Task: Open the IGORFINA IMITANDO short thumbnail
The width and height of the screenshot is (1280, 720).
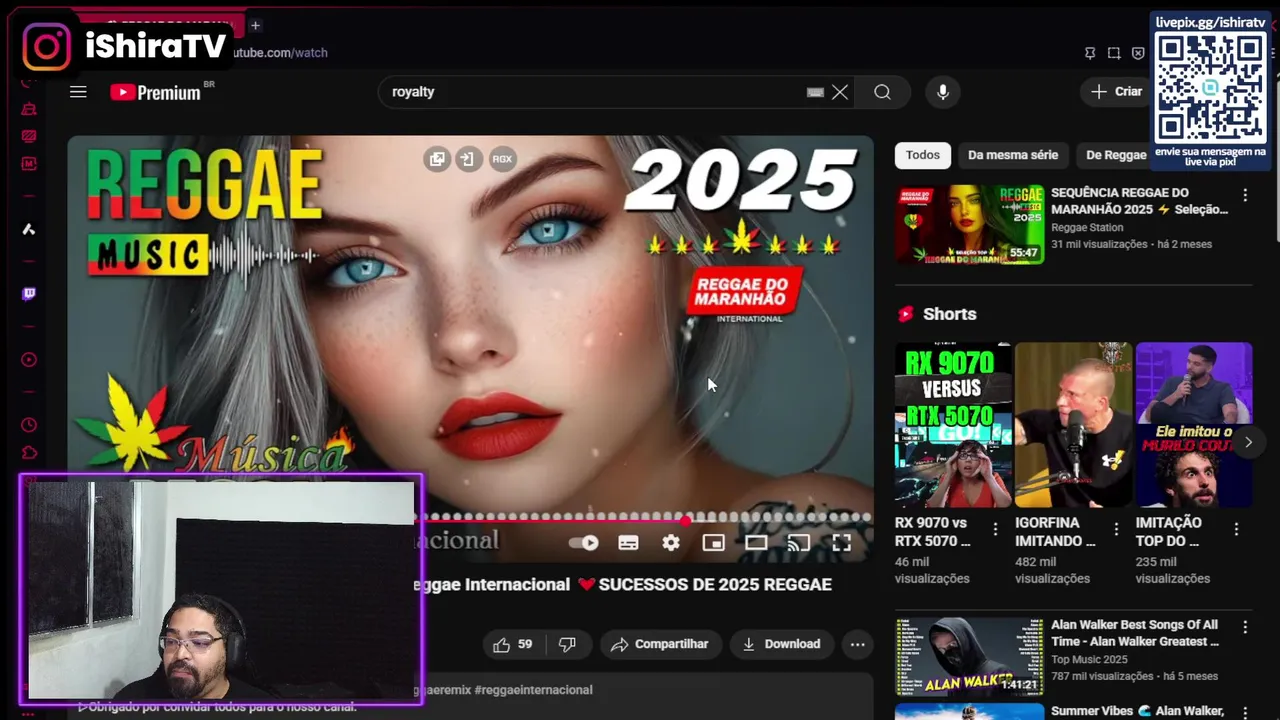Action: click(1073, 425)
